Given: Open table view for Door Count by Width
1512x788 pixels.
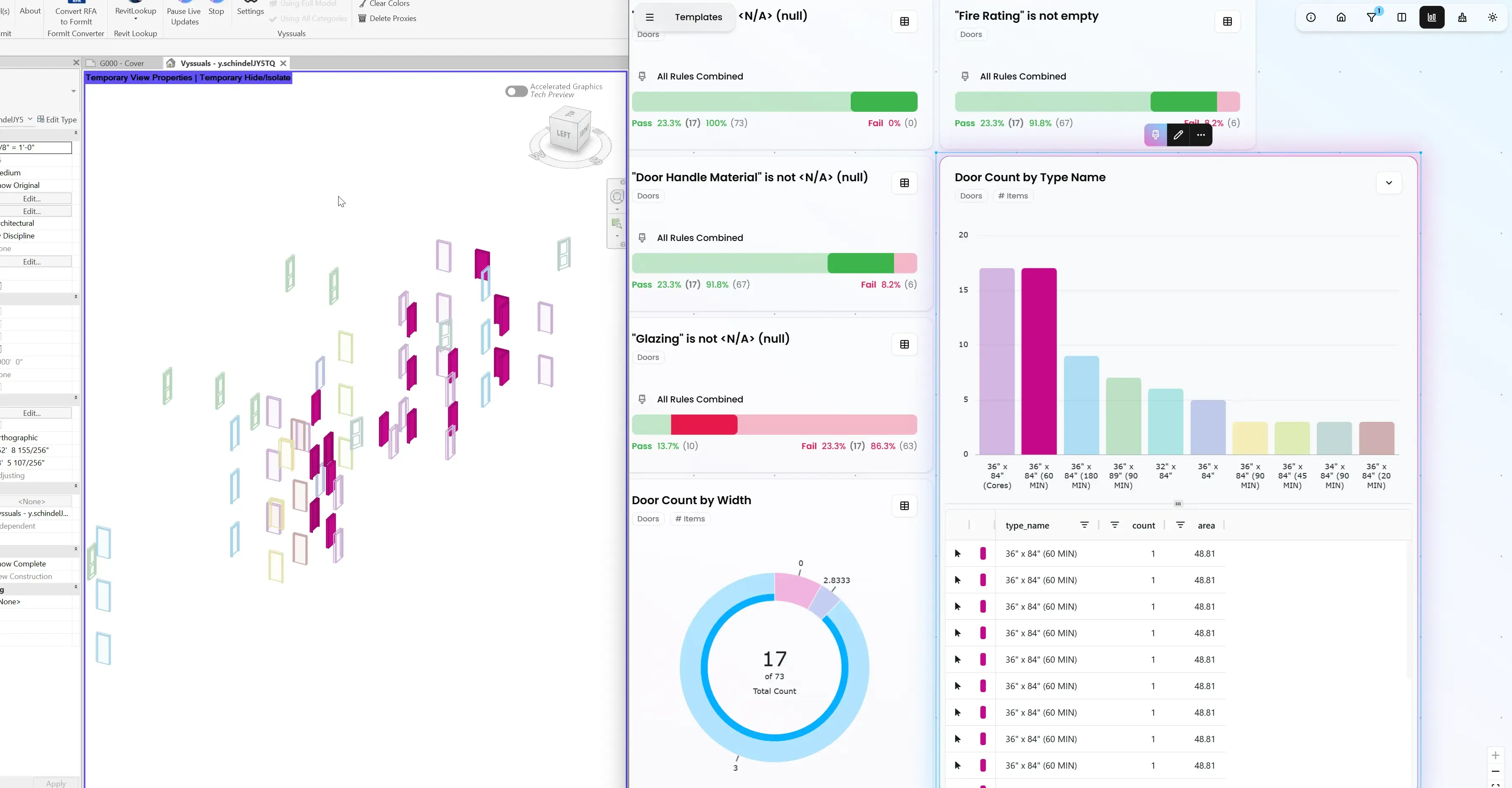Looking at the screenshot, I should 905,506.
